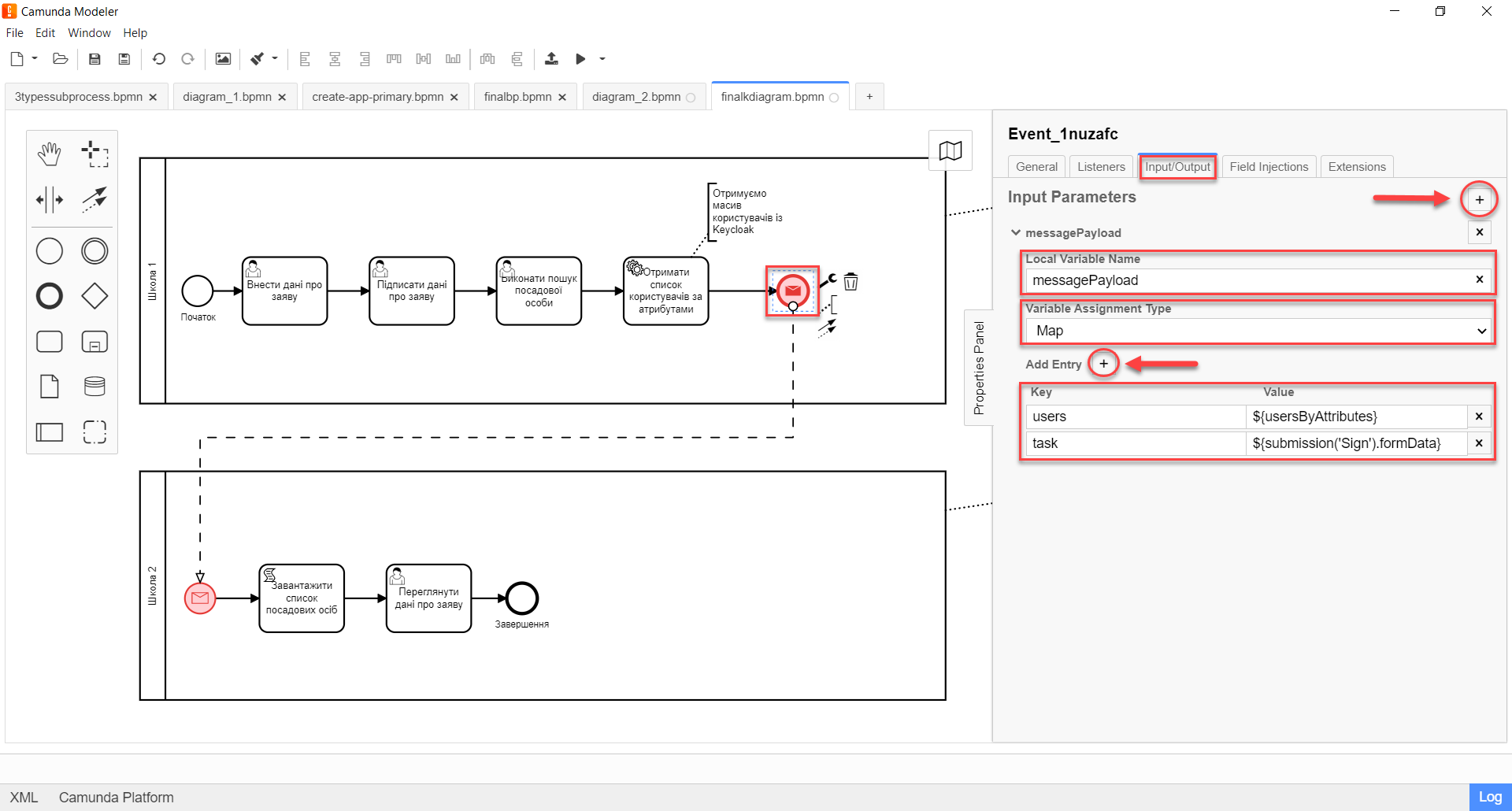Undo the last action
The width and height of the screenshot is (1512, 811).
tap(159, 59)
